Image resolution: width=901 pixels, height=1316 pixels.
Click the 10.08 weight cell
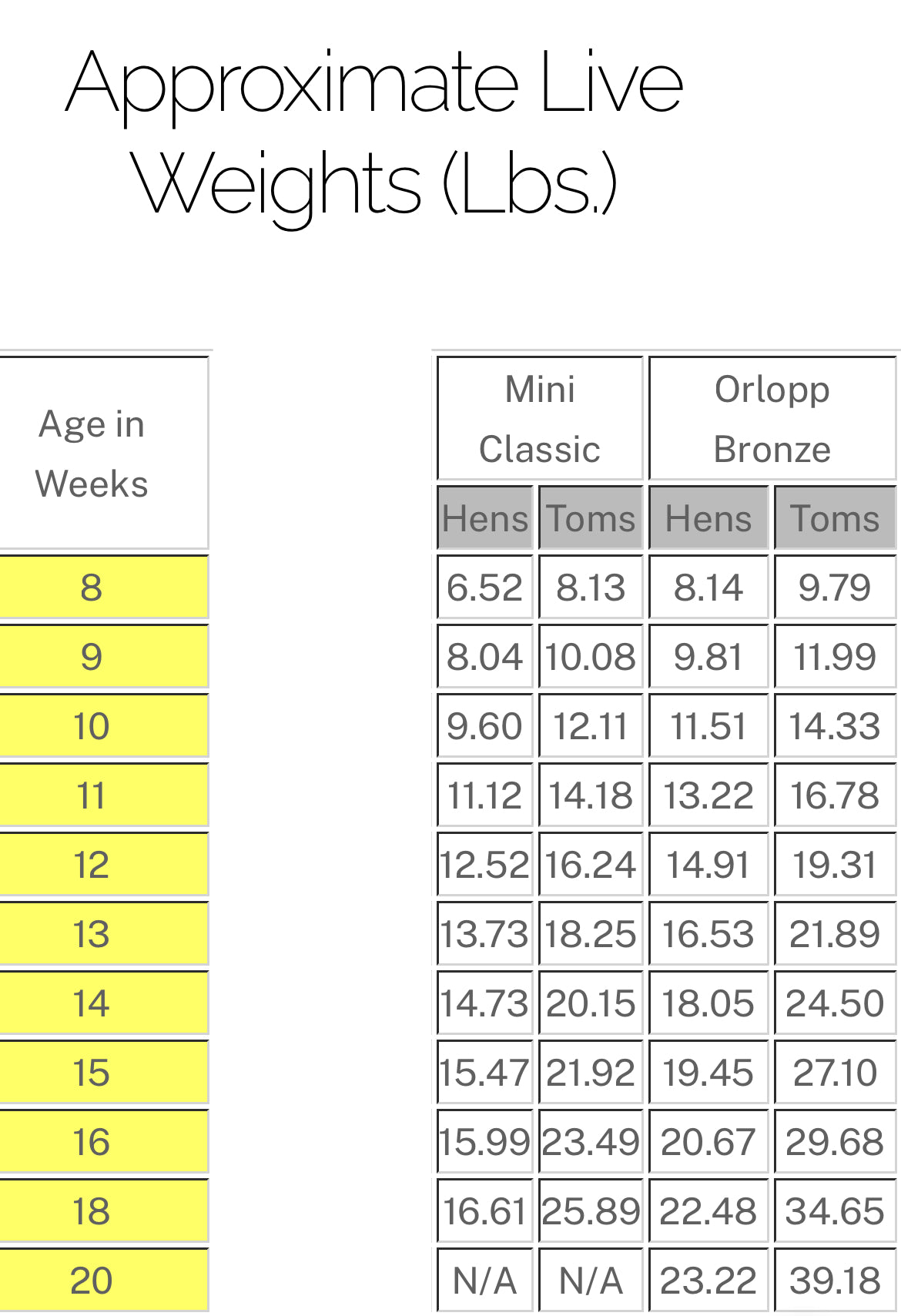click(x=591, y=657)
